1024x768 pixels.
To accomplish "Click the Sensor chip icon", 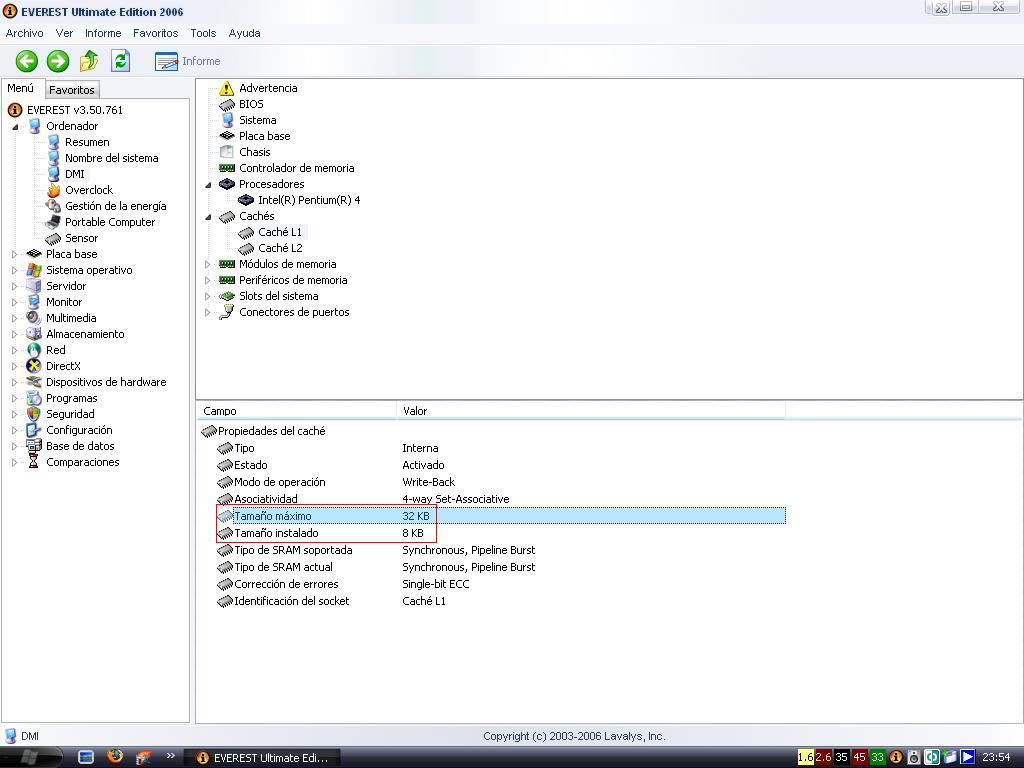I will (x=53, y=238).
